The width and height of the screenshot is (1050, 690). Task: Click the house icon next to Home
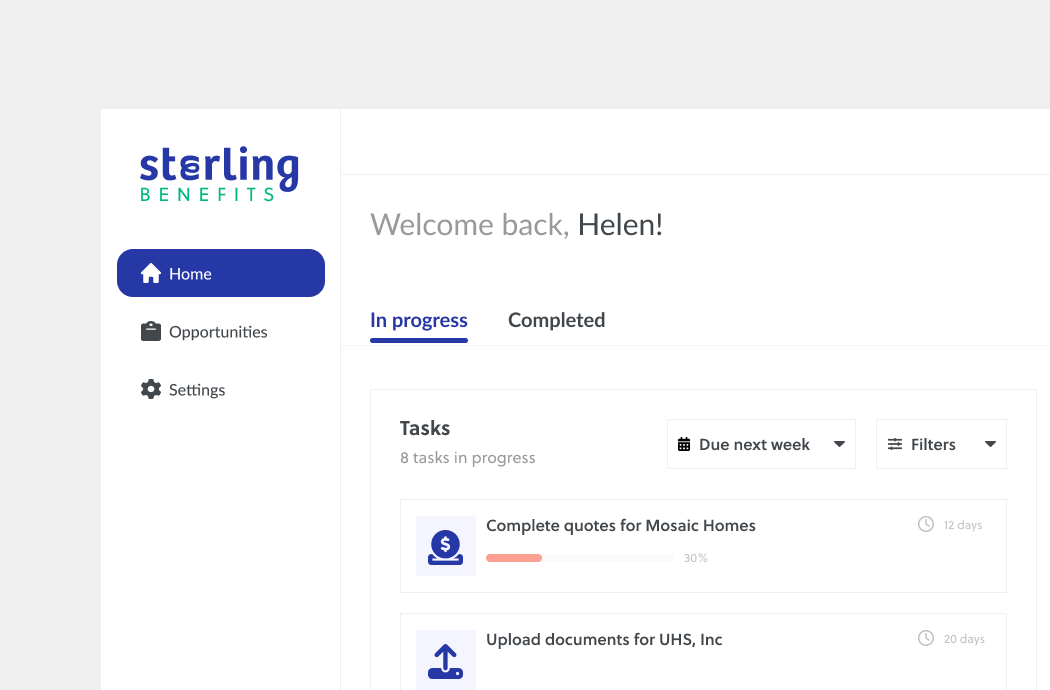(151, 274)
